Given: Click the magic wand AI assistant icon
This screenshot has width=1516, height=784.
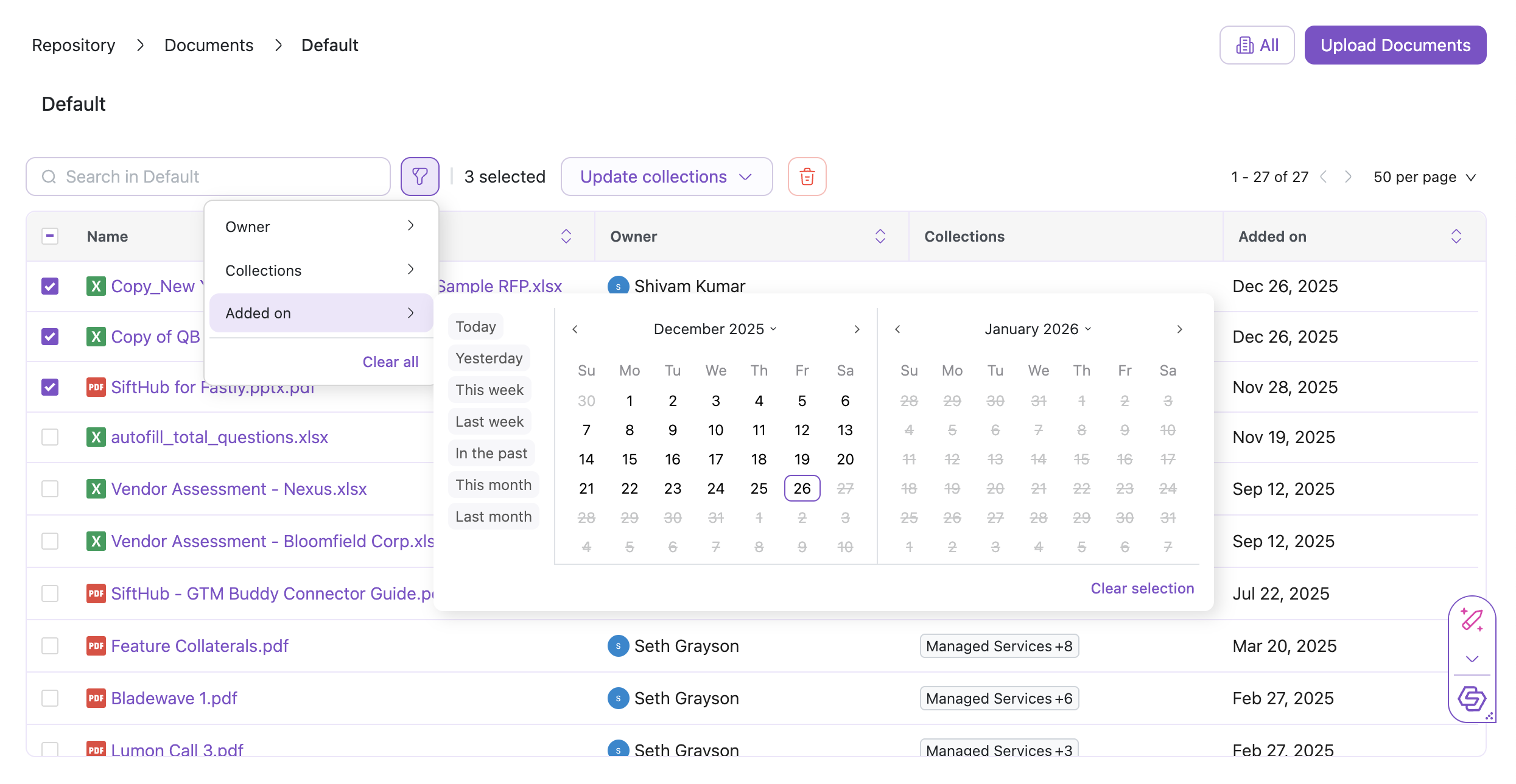Looking at the screenshot, I should tap(1472, 620).
